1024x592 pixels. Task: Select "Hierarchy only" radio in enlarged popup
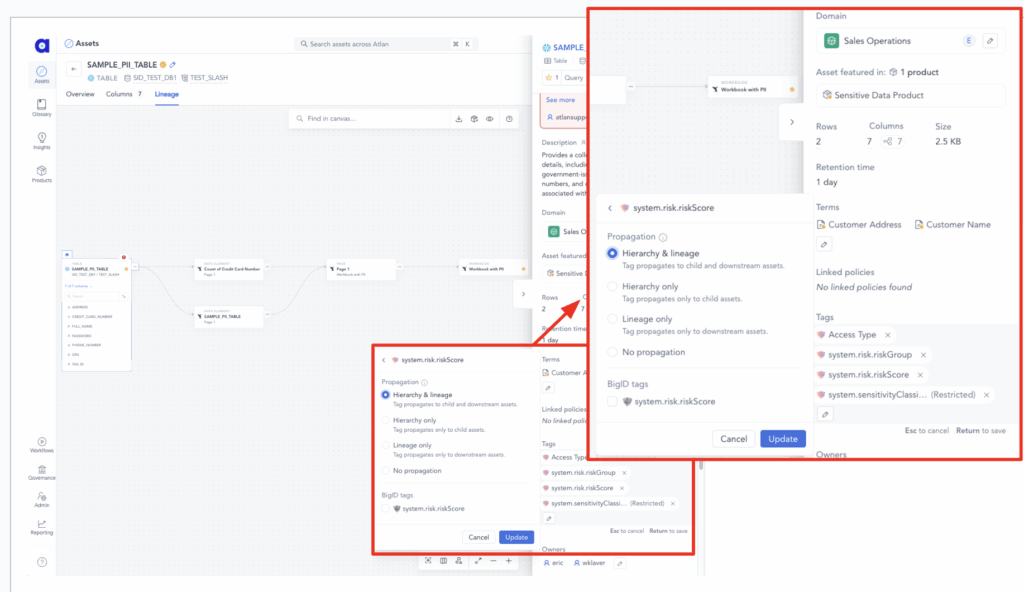pos(614,287)
